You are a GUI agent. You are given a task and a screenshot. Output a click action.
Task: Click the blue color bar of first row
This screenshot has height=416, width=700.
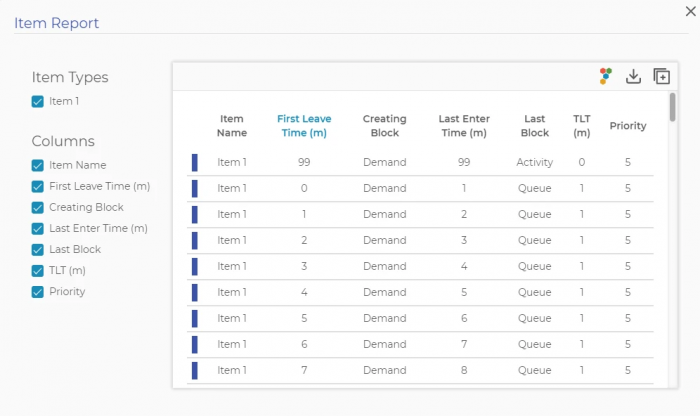195,162
